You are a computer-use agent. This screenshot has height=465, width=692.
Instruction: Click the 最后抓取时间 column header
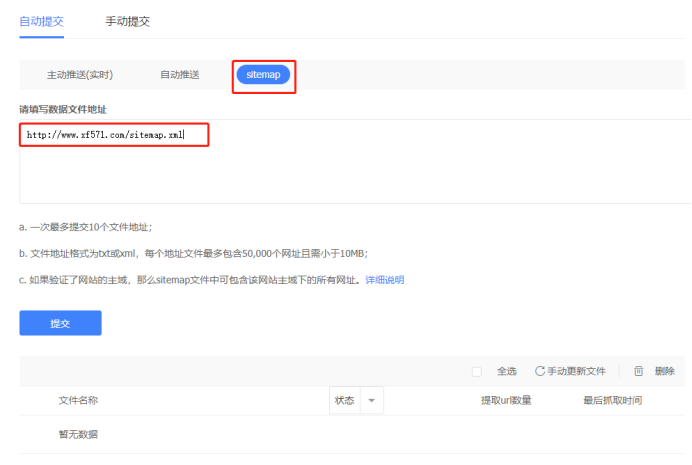[x=612, y=400]
